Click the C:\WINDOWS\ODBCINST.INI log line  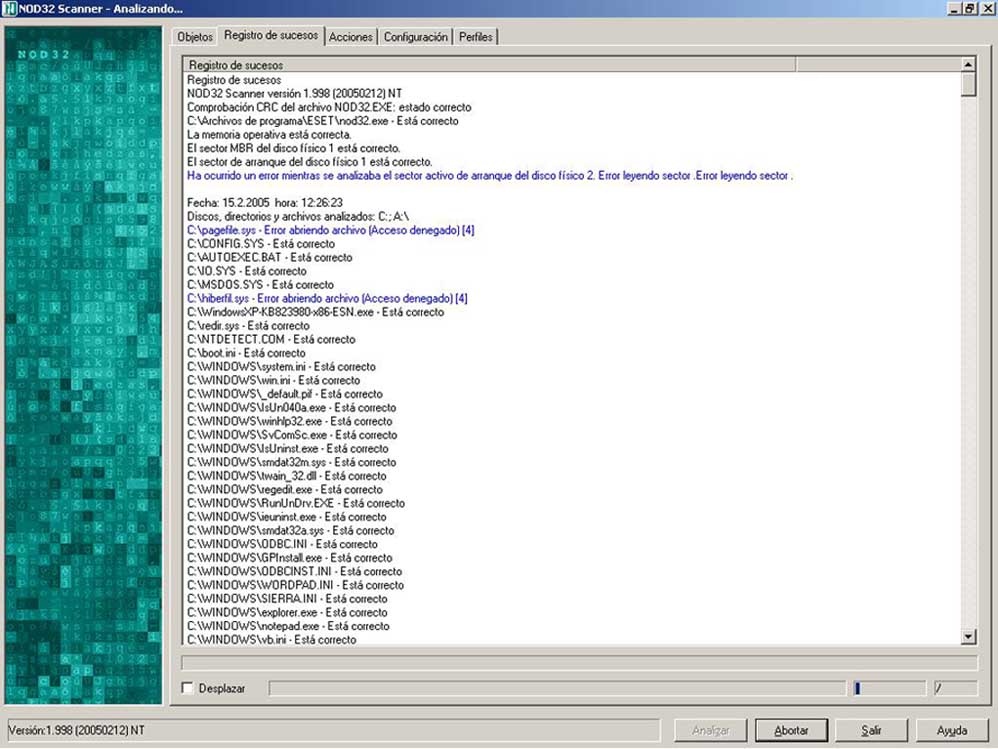295,571
